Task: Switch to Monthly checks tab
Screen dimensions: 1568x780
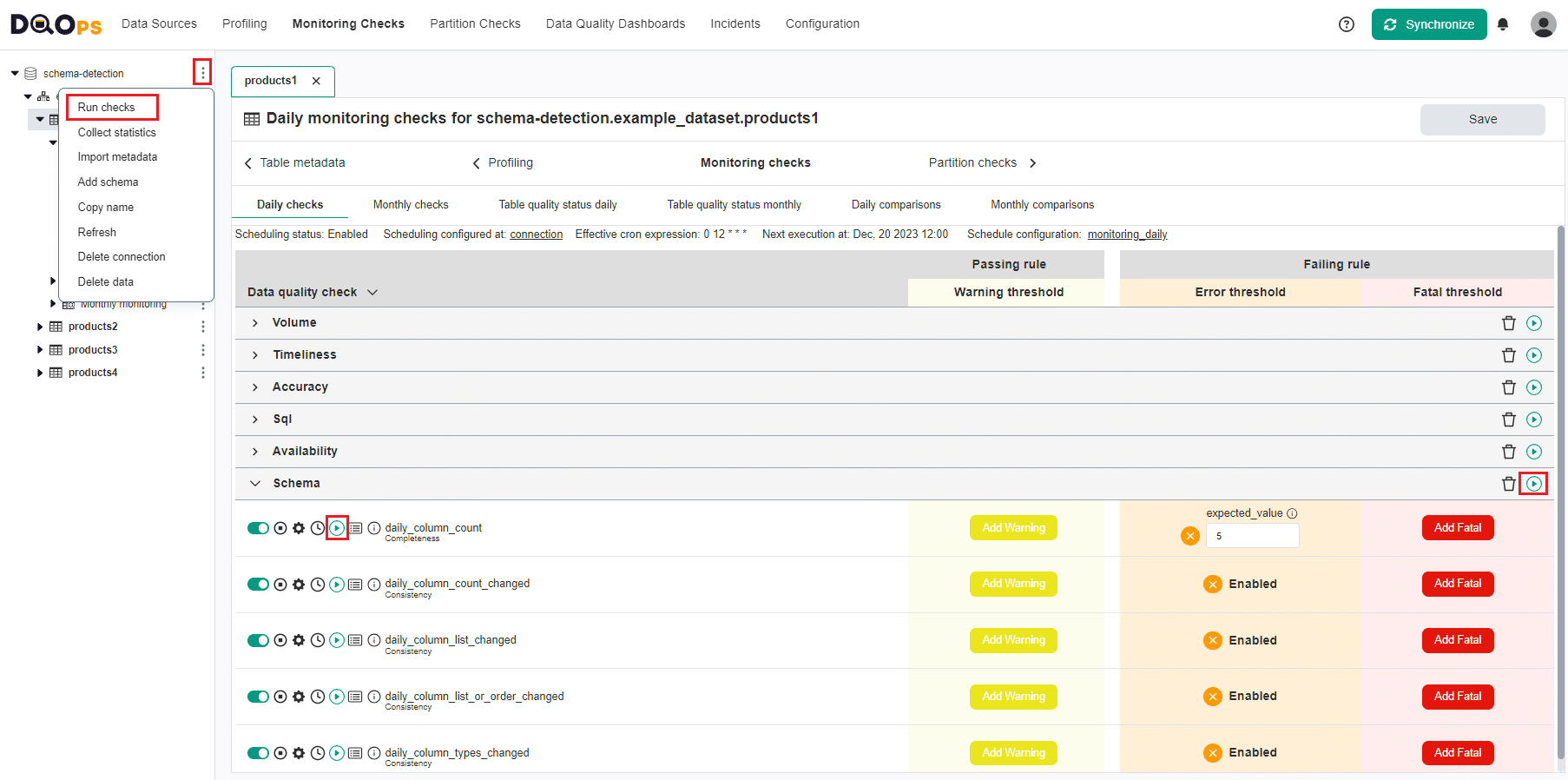Action: (x=411, y=205)
